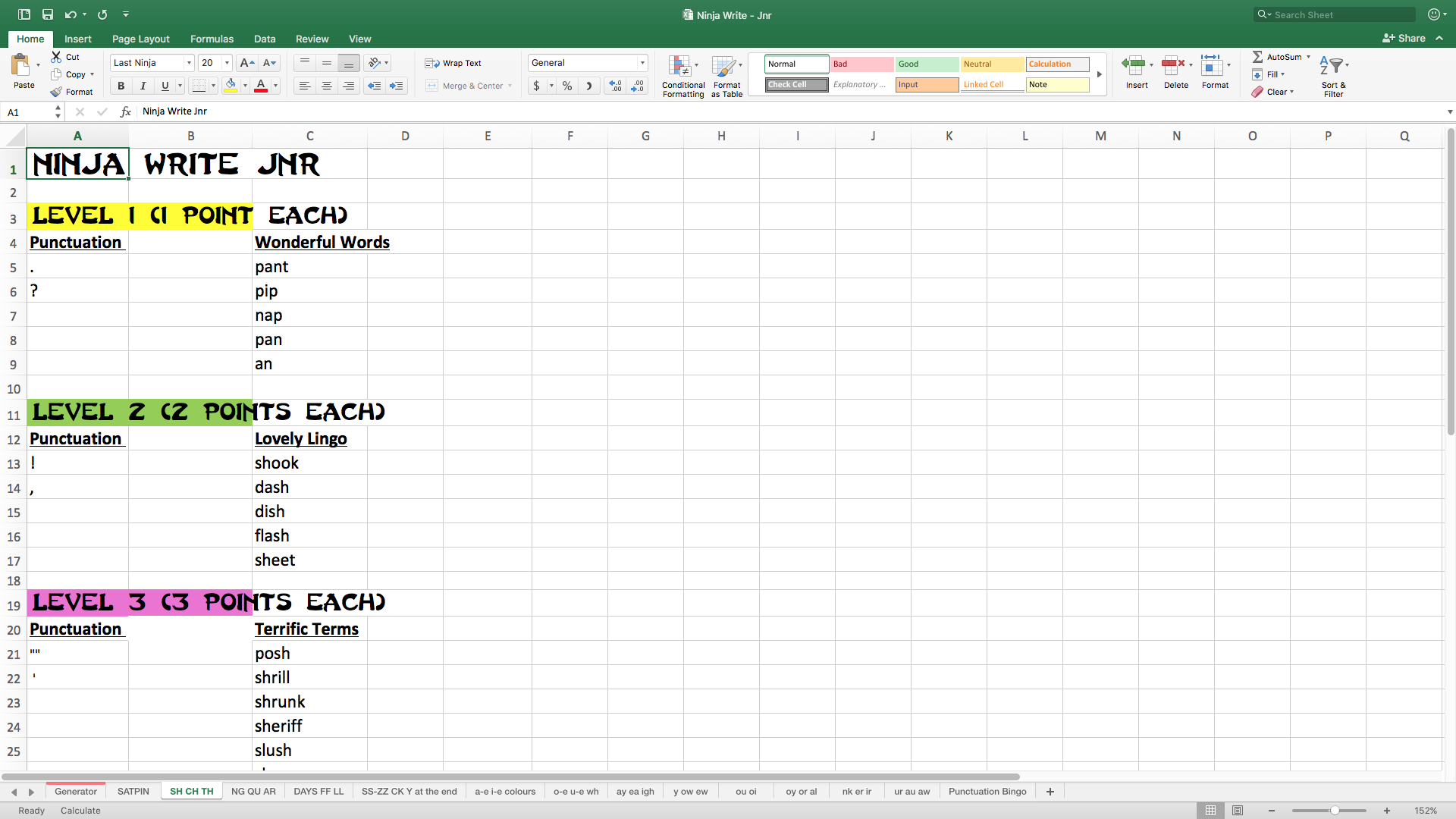The image size is (1456, 819).
Task: Click the Conditional Formatting icon
Action: click(x=679, y=67)
